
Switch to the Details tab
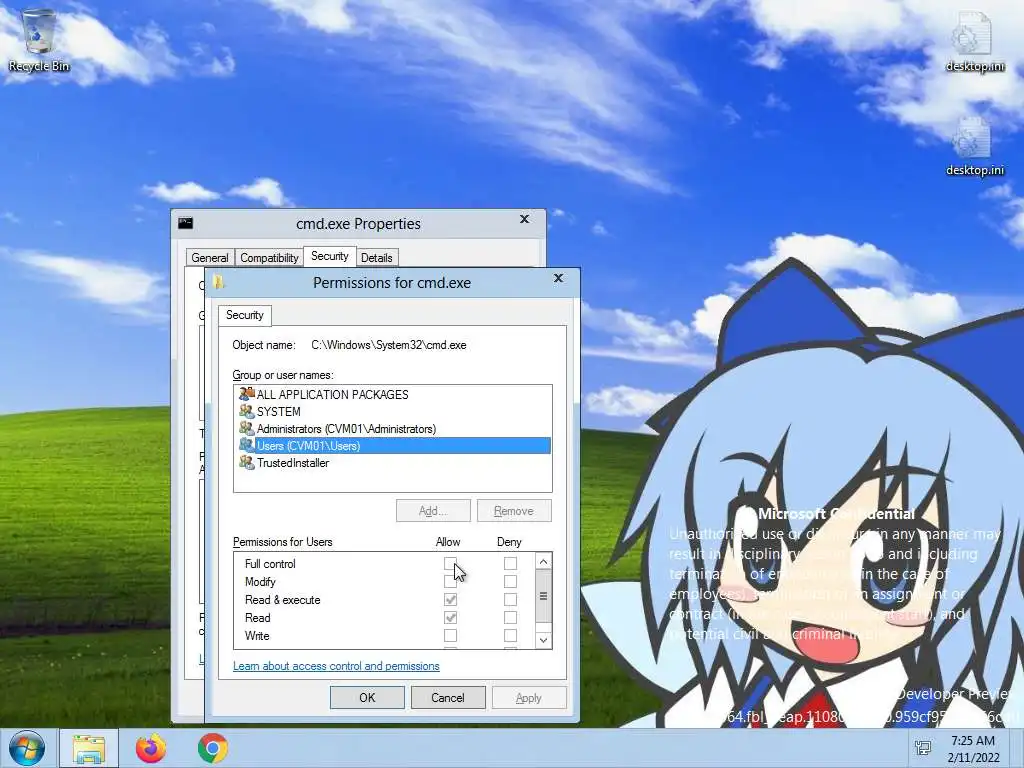point(377,257)
